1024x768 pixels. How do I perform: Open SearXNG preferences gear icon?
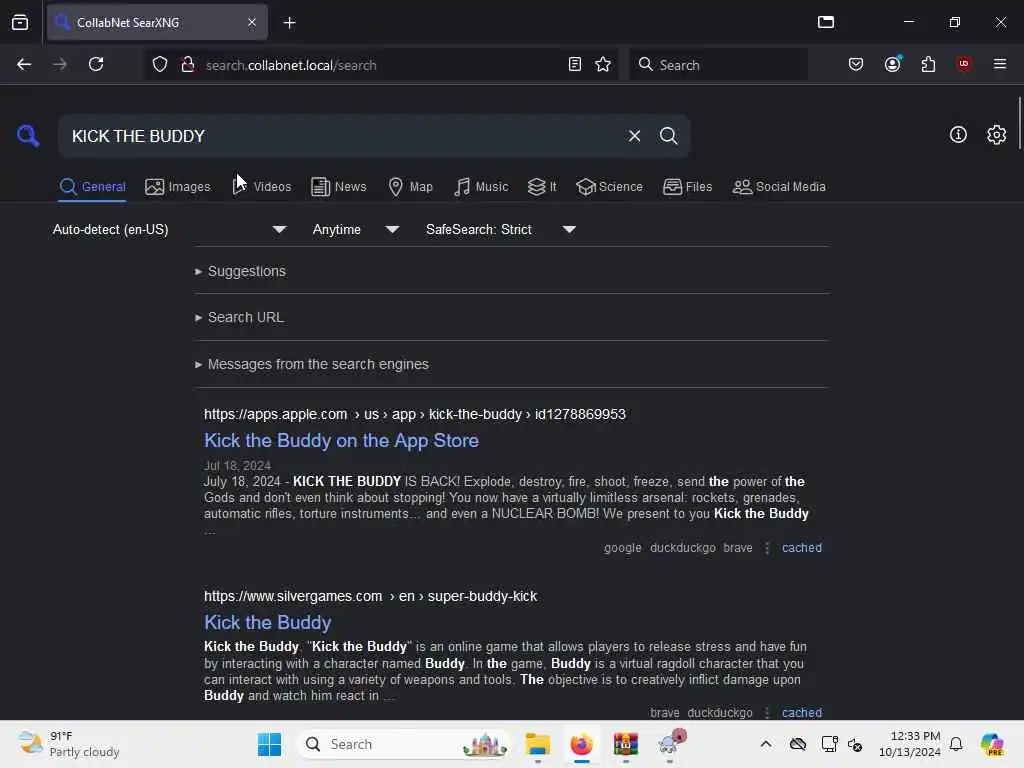(x=996, y=135)
